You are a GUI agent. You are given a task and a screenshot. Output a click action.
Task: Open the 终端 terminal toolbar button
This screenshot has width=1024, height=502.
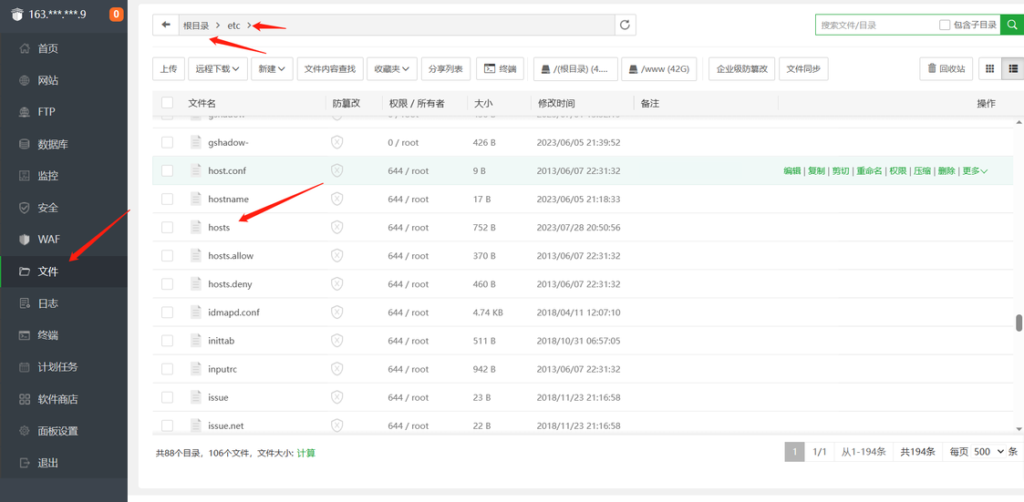click(x=500, y=69)
